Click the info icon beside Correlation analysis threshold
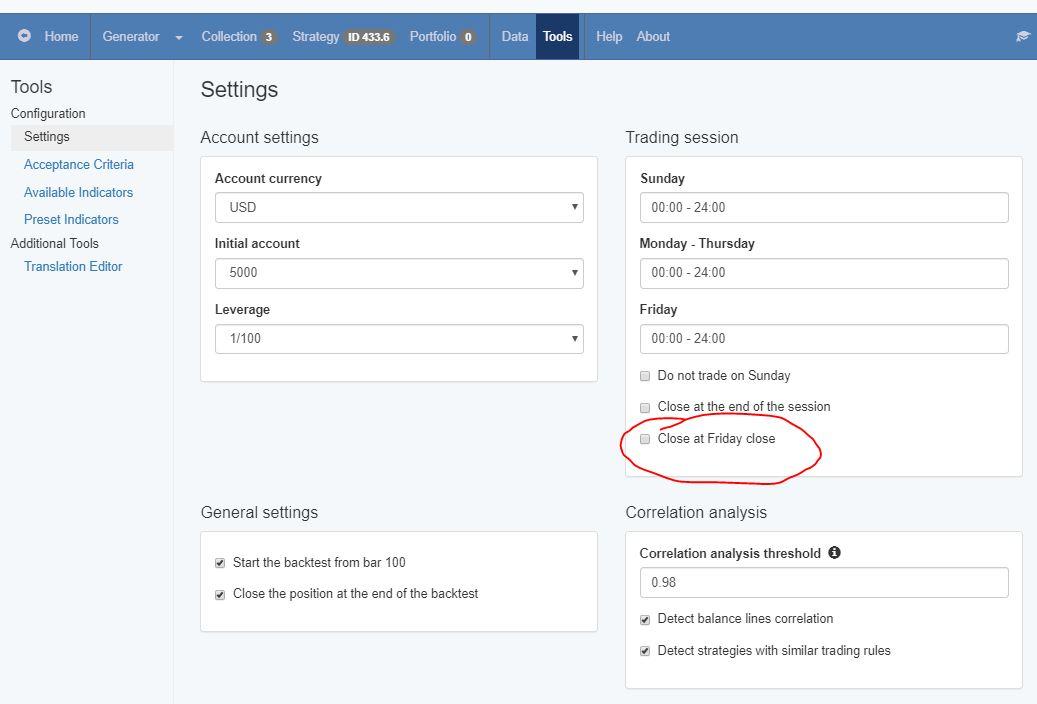Image resolution: width=1037 pixels, height=704 pixels. click(x=834, y=553)
